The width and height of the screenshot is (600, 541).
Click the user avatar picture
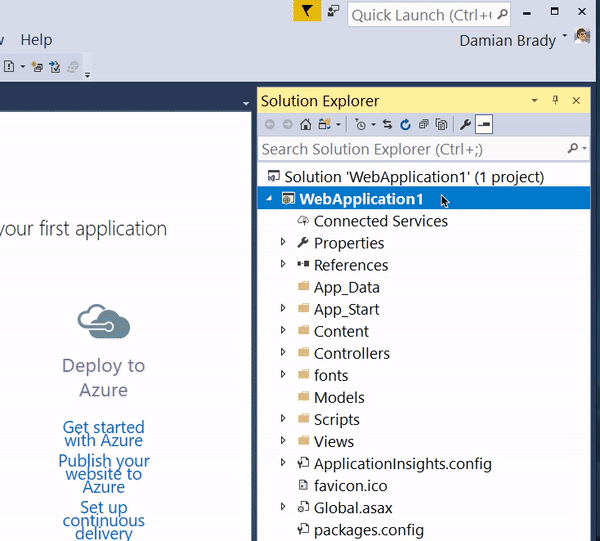point(582,36)
